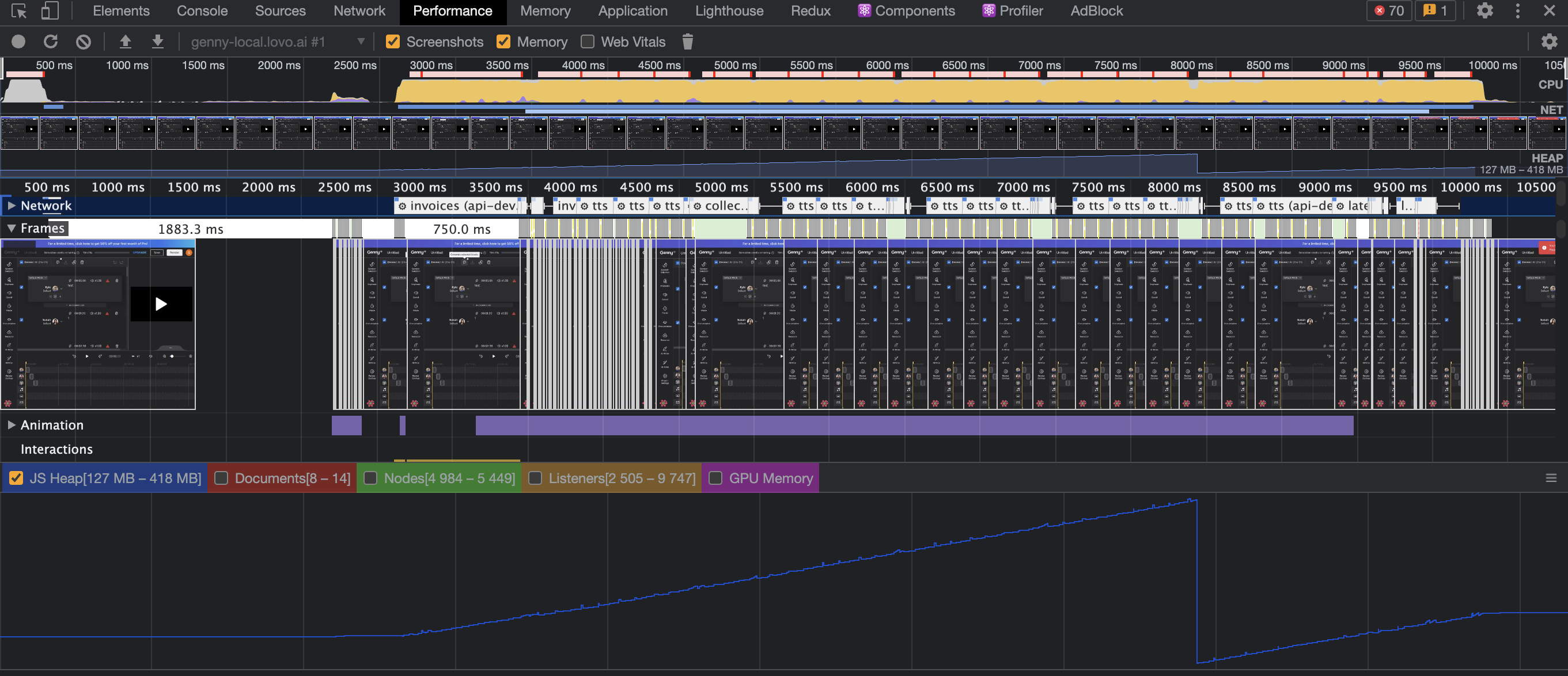Click the record performance button
Screen dimensions: 1568x676
(x=18, y=42)
